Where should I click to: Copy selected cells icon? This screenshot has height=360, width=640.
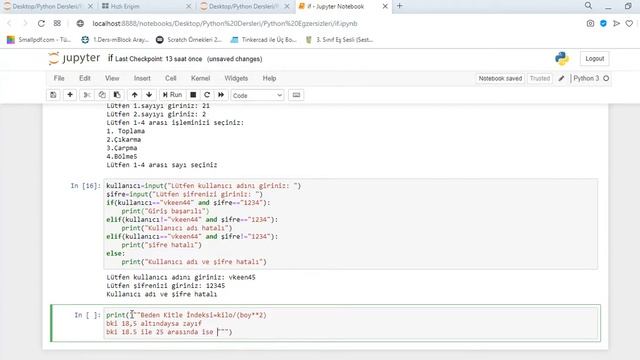[102, 95]
